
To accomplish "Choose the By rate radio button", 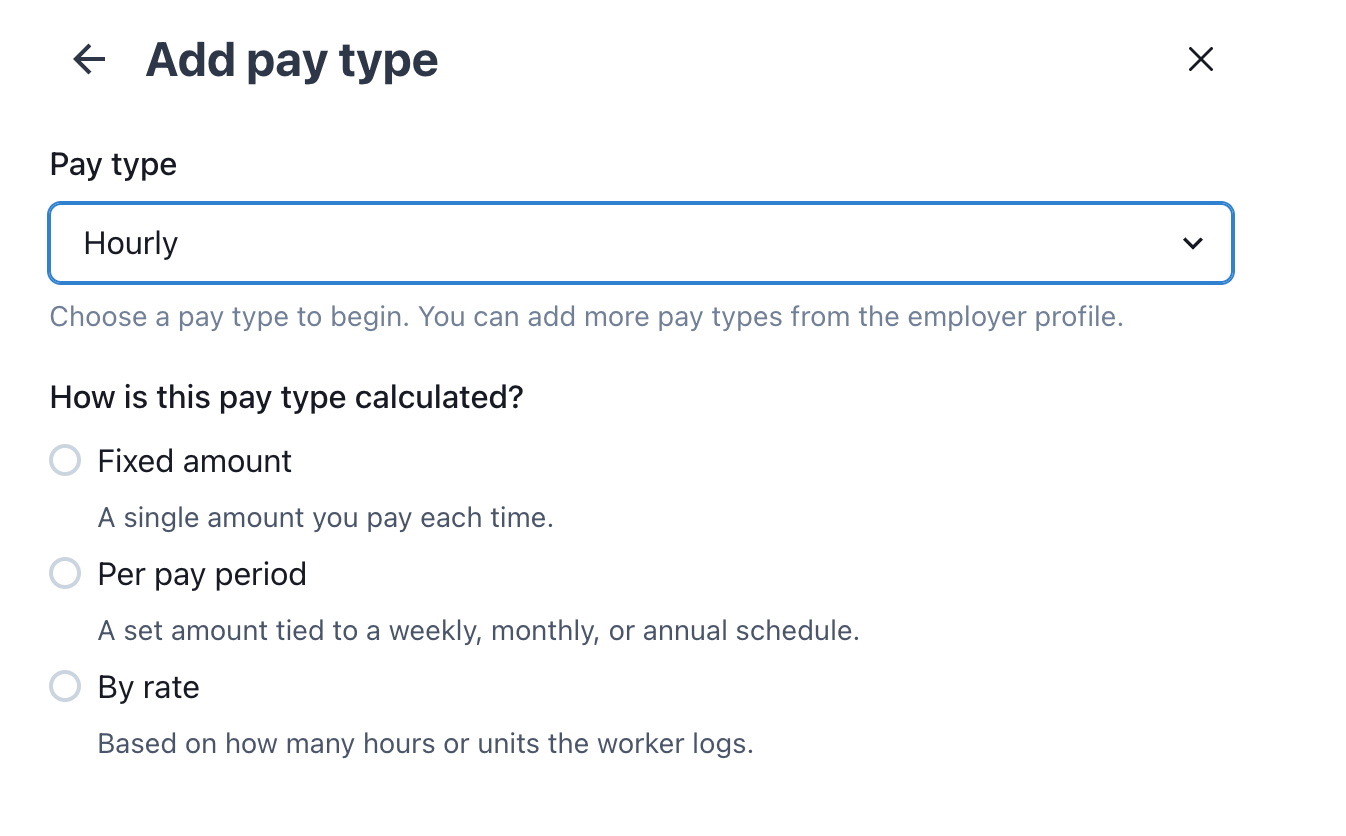I will (x=65, y=687).
